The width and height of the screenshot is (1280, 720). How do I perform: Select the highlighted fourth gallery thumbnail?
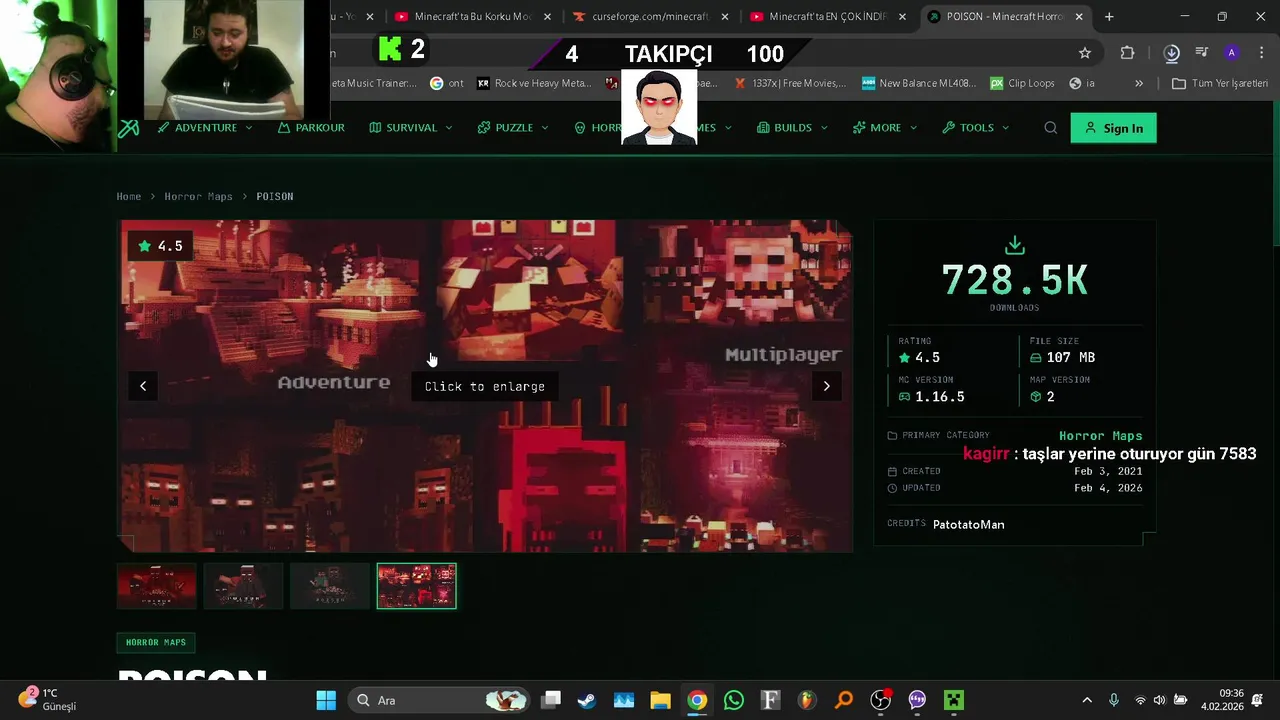(x=416, y=586)
